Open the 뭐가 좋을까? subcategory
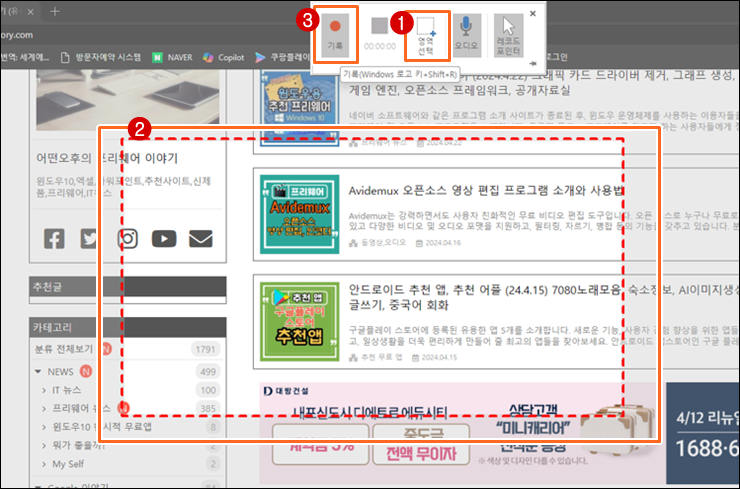 79,446
